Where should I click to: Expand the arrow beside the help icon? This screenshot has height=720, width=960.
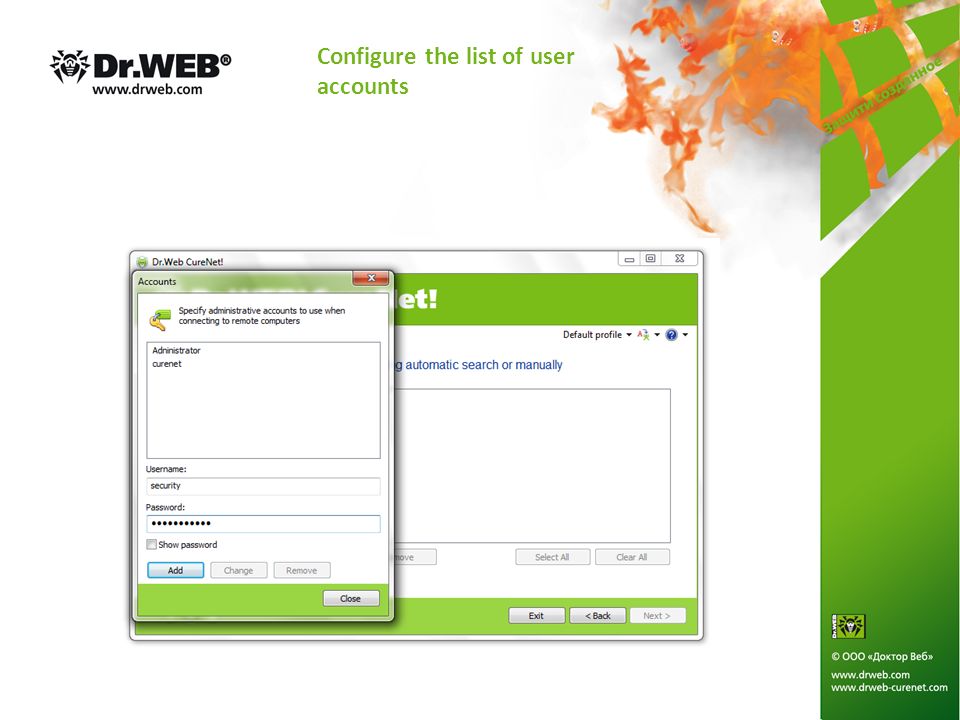pos(685,335)
